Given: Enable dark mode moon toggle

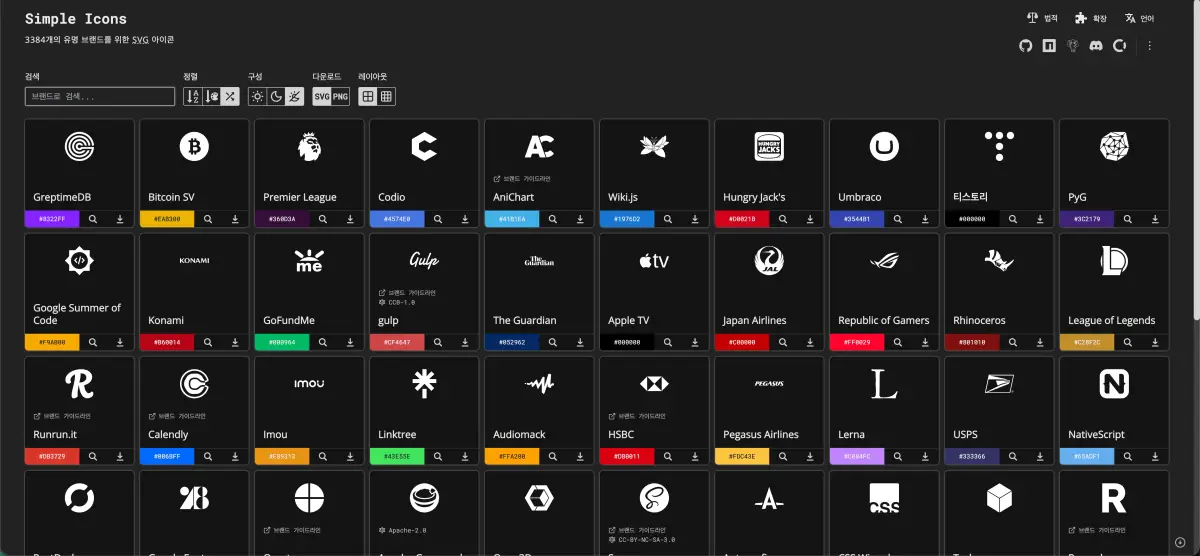Looking at the screenshot, I should [276, 96].
